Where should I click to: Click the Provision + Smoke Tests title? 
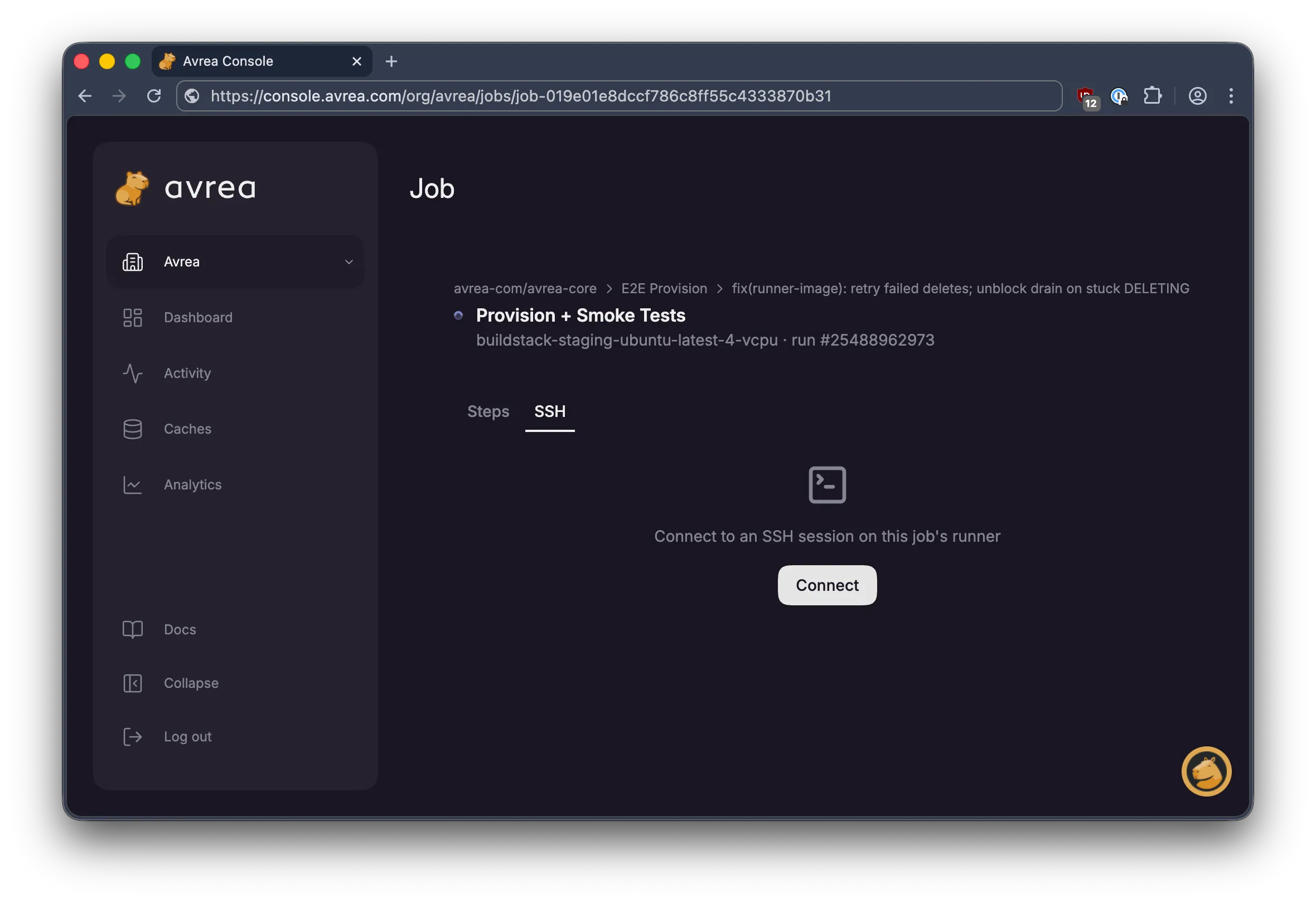pyautogui.click(x=580, y=315)
